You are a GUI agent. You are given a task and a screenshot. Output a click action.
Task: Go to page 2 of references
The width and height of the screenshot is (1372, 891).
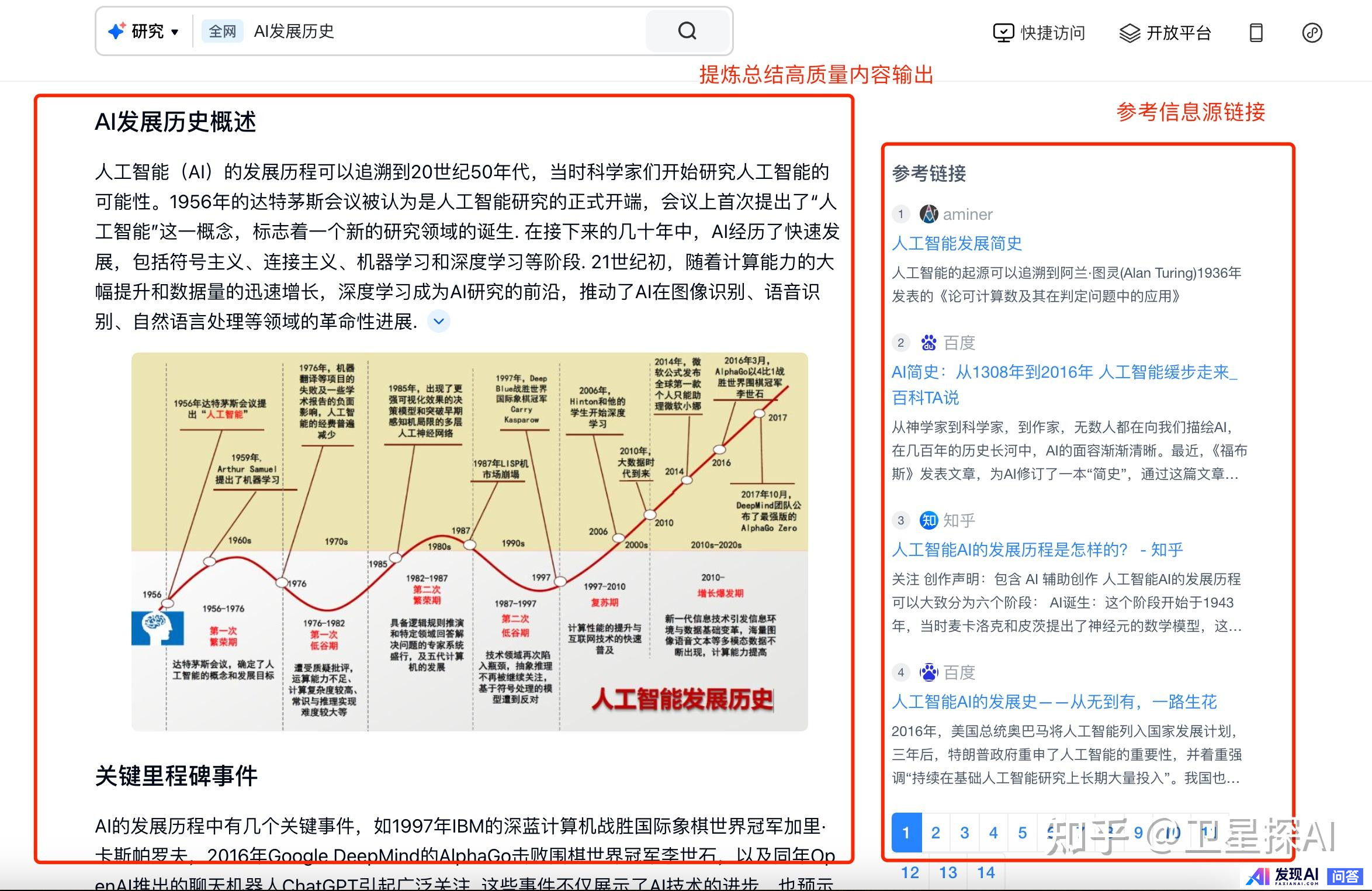pyautogui.click(x=936, y=833)
